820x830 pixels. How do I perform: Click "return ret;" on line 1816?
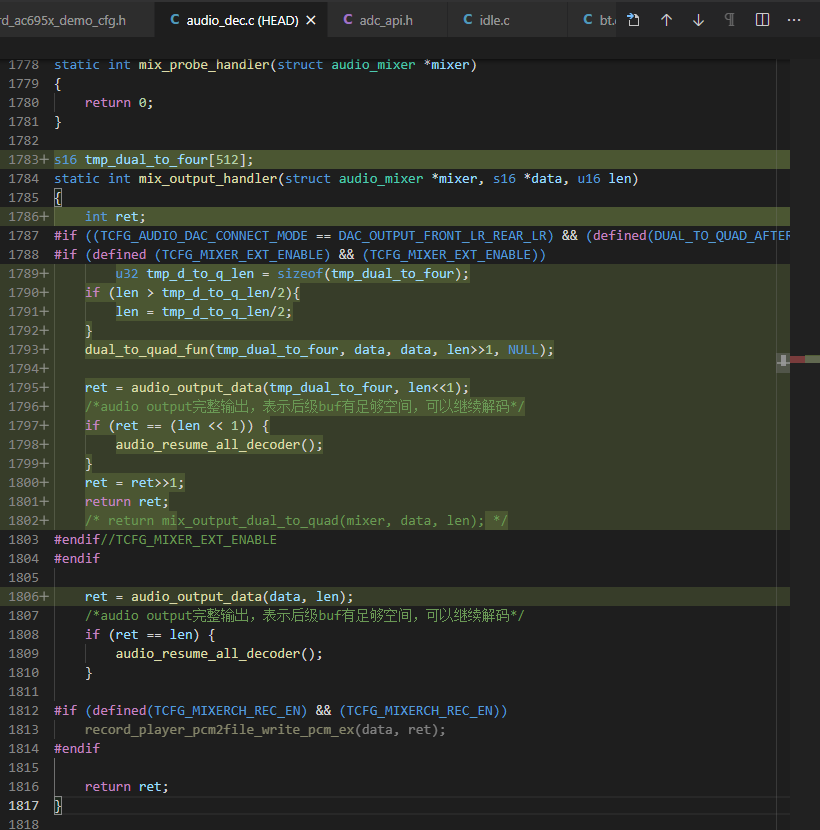coord(127,786)
